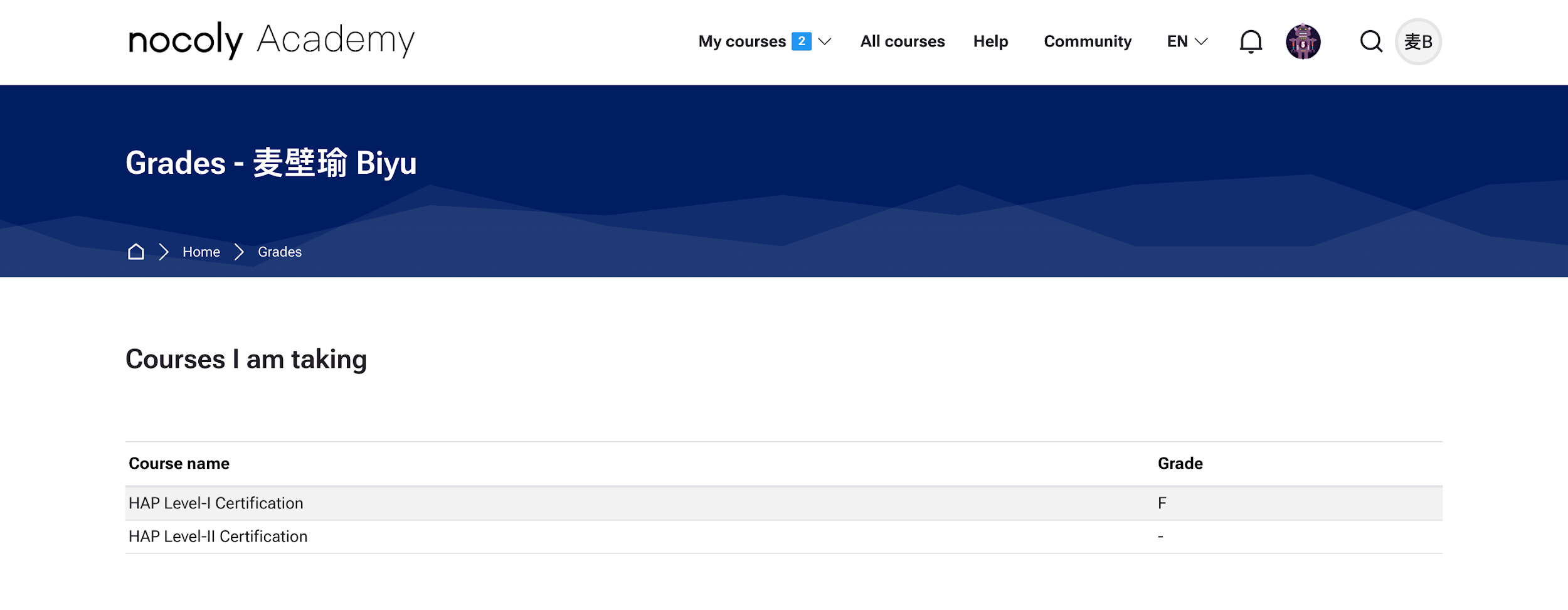Click the nocoly Academy logo

pyautogui.click(x=271, y=40)
